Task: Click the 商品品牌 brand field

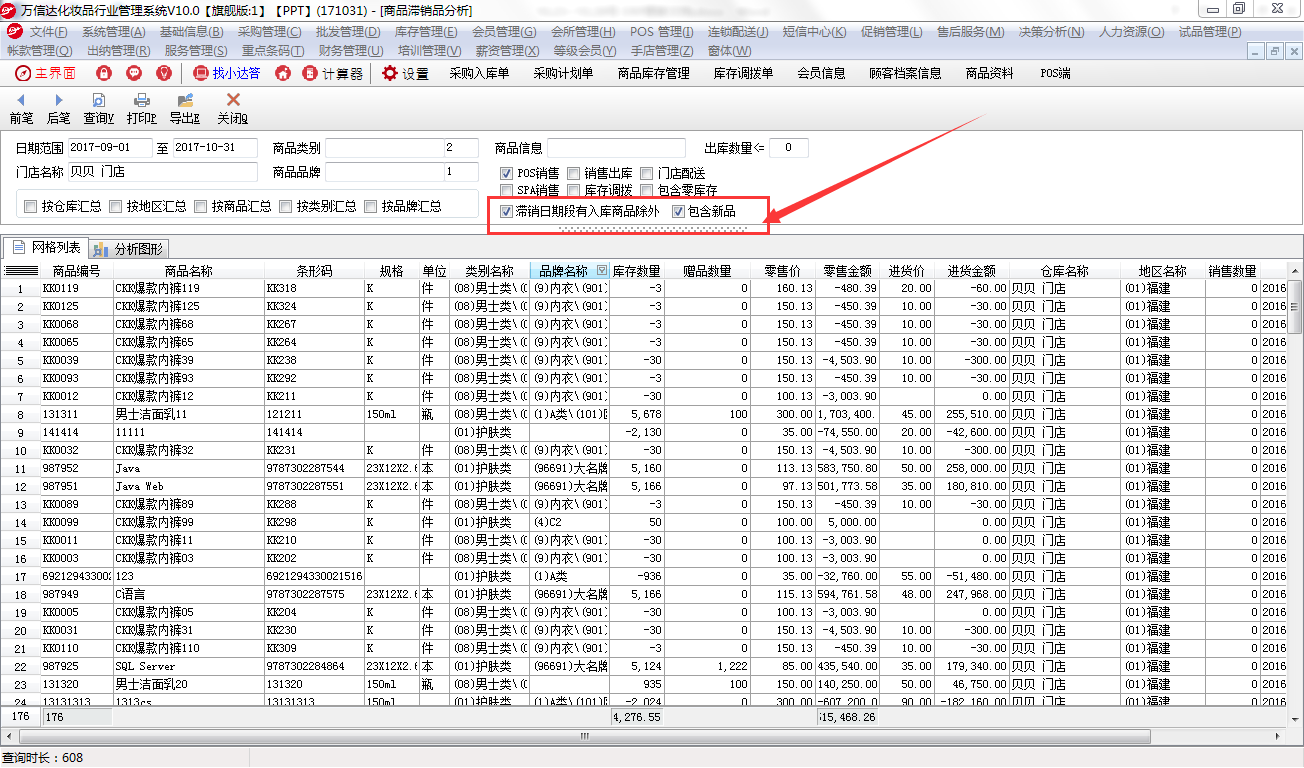Action: [x=402, y=172]
